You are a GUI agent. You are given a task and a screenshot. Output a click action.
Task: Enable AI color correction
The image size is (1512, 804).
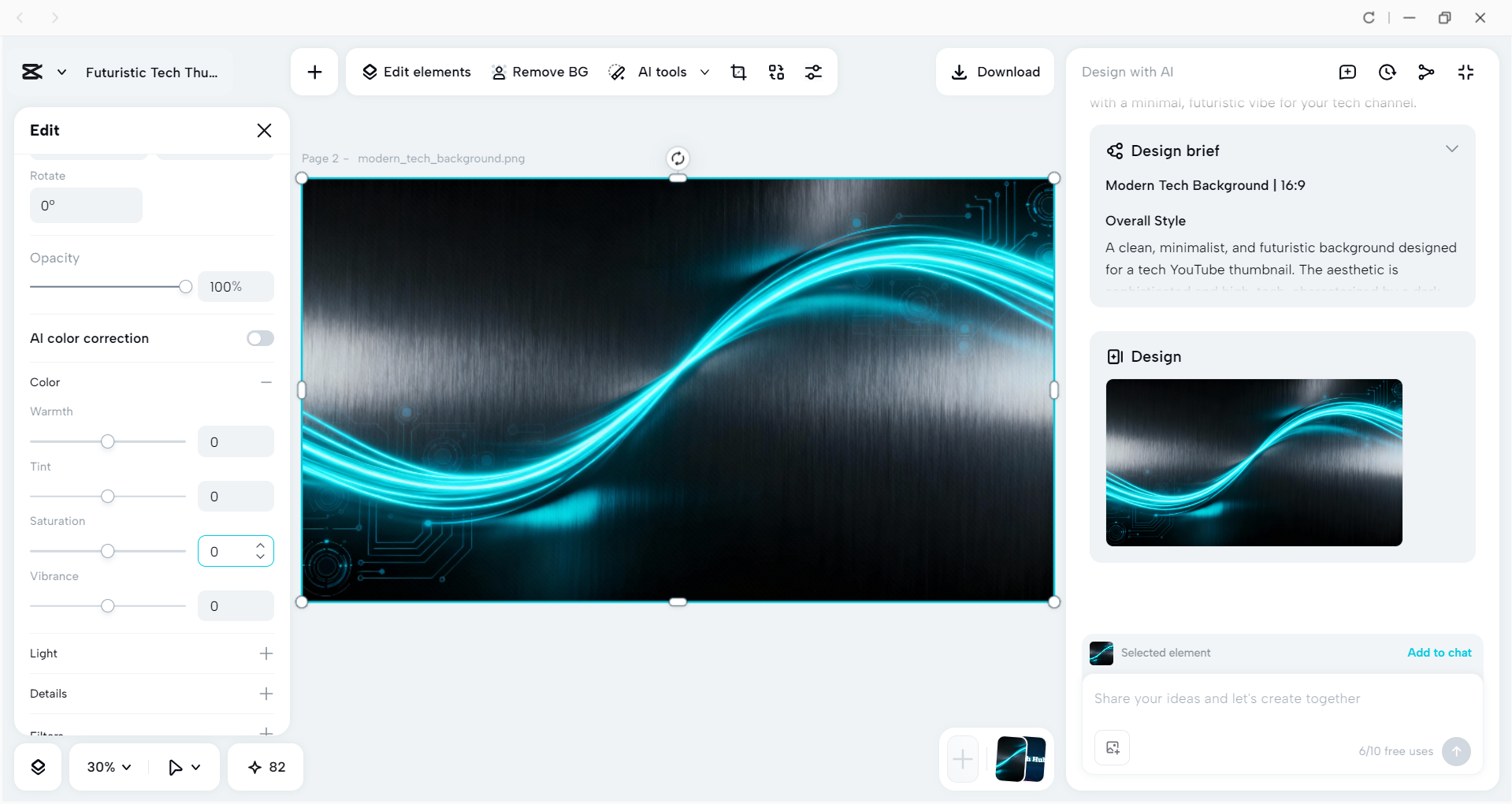point(260,338)
